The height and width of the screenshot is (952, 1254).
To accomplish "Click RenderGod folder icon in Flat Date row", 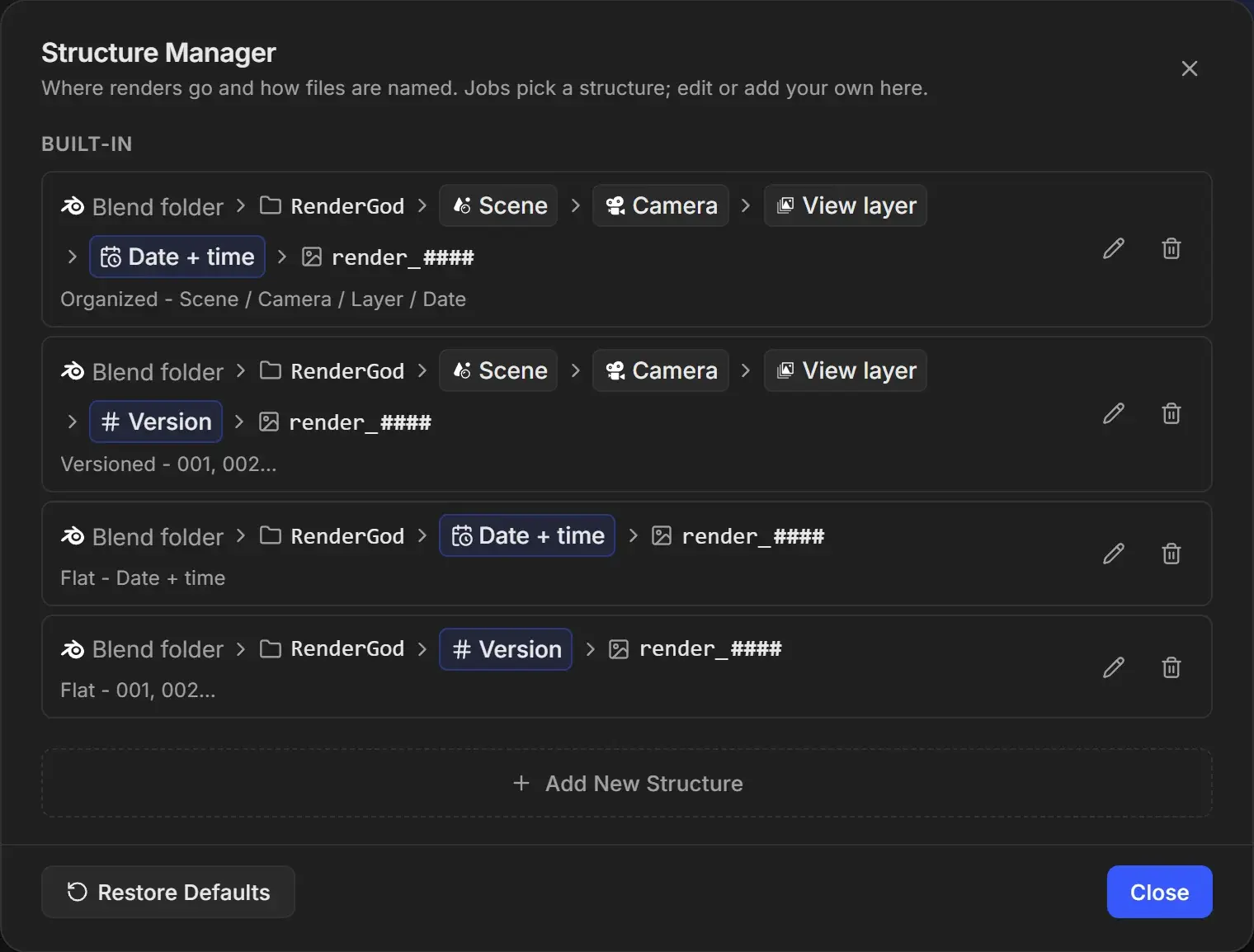I will coord(271,535).
